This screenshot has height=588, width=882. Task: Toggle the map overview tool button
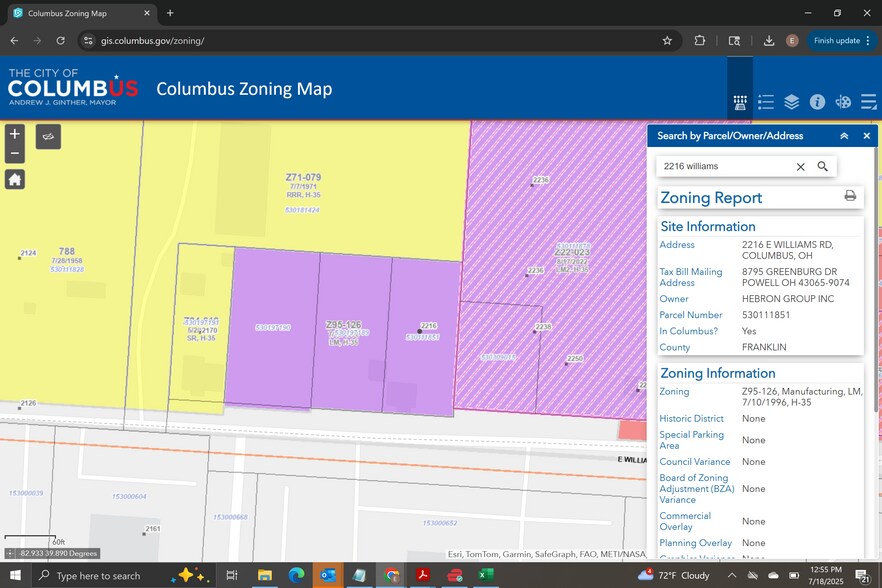pos(48,136)
